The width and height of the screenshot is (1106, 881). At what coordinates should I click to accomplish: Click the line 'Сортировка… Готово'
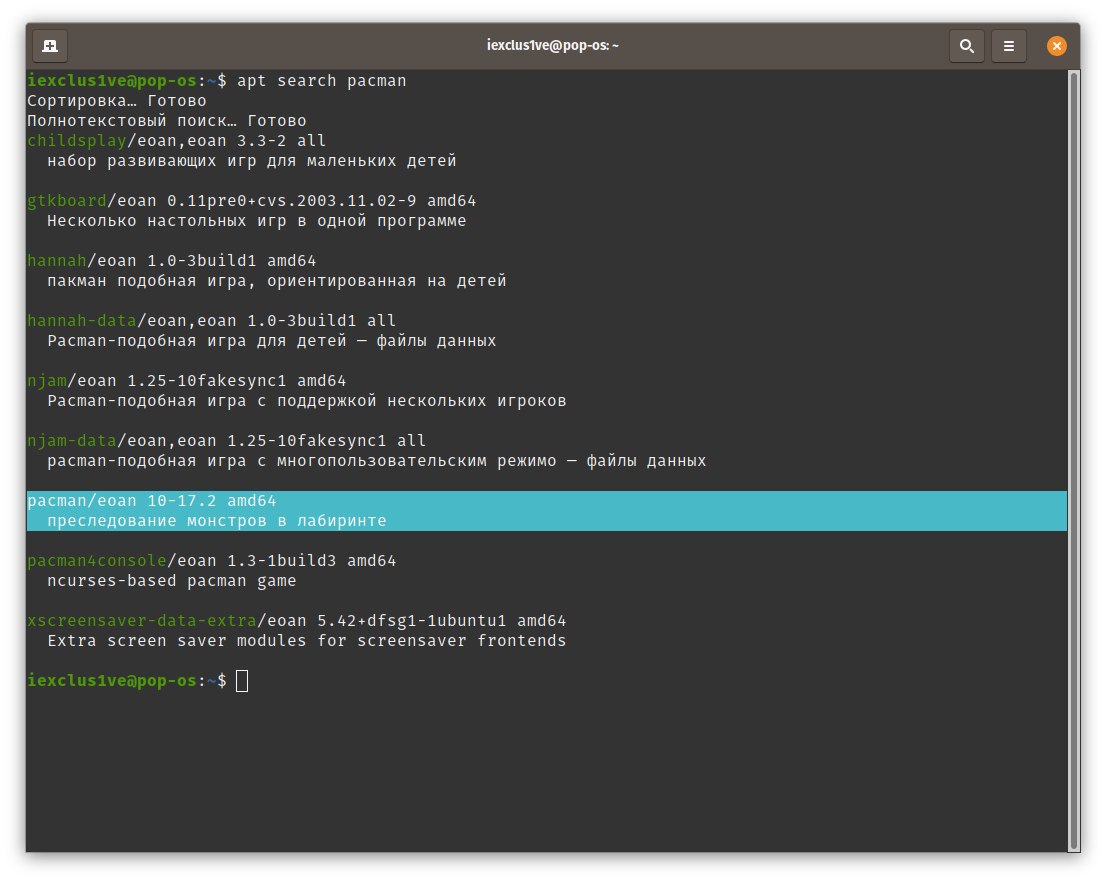(x=116, y=101)
